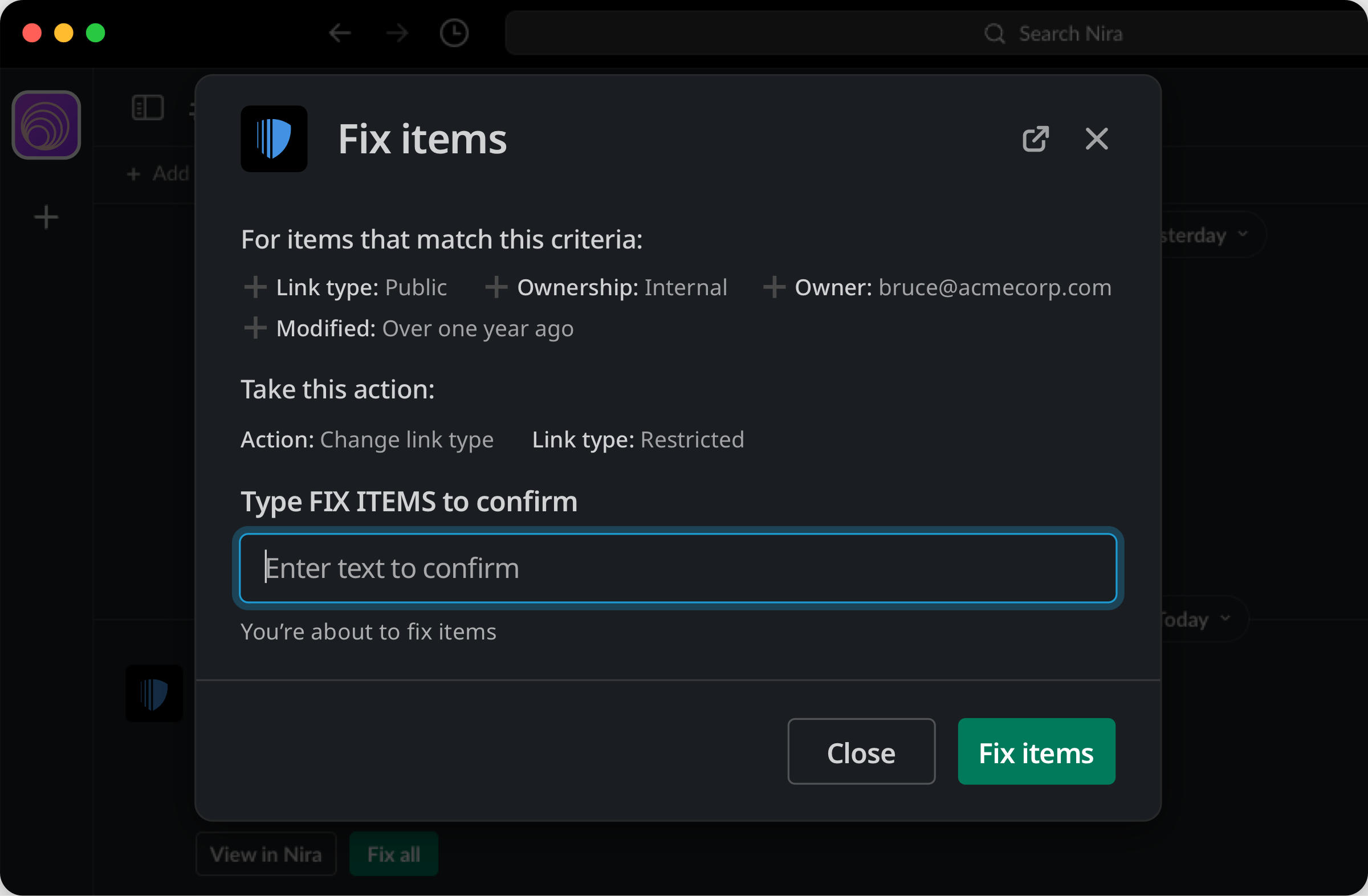Viewport: 1368px width, 896px height.
Task: Click the forward navigation arrow
Action: point(397,32)
